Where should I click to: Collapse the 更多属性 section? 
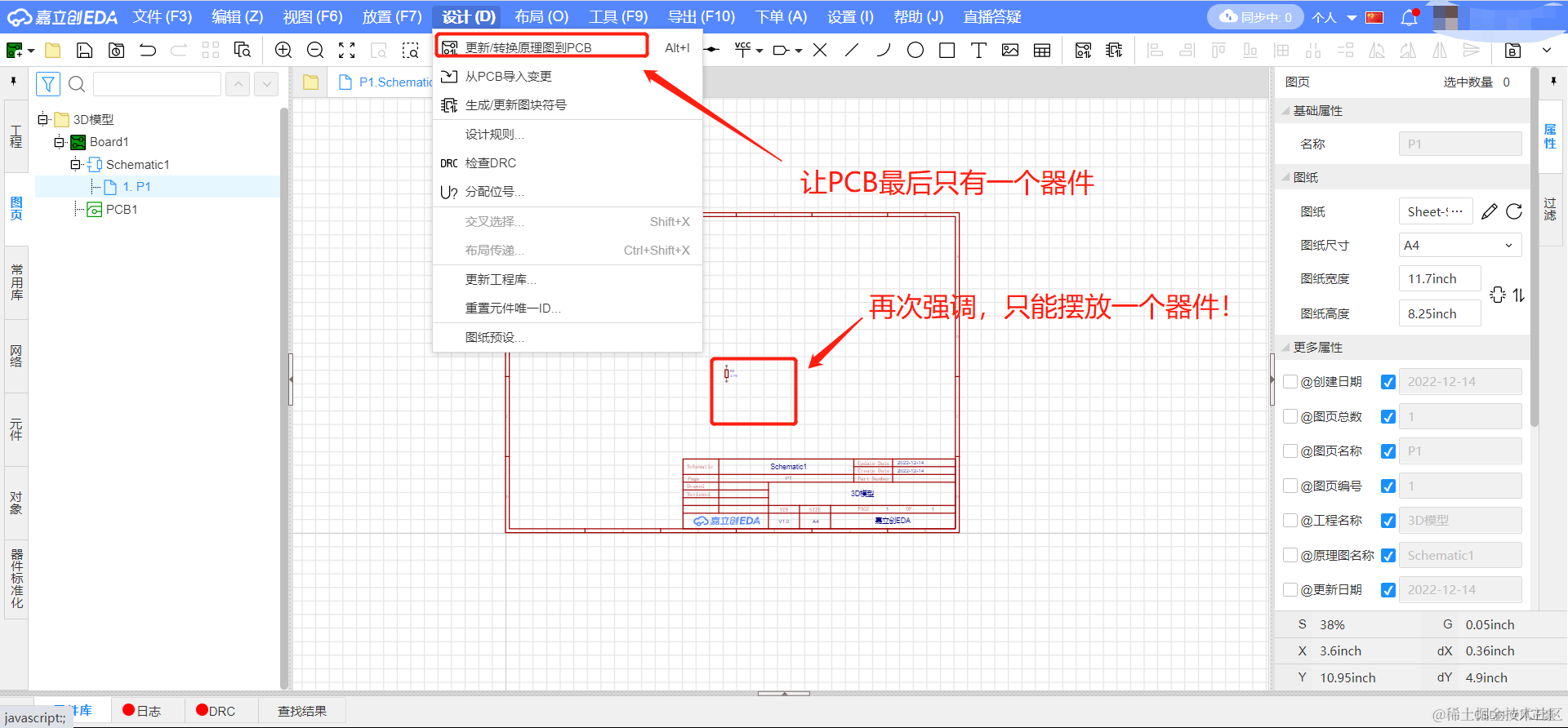[x=1286, y=348]
